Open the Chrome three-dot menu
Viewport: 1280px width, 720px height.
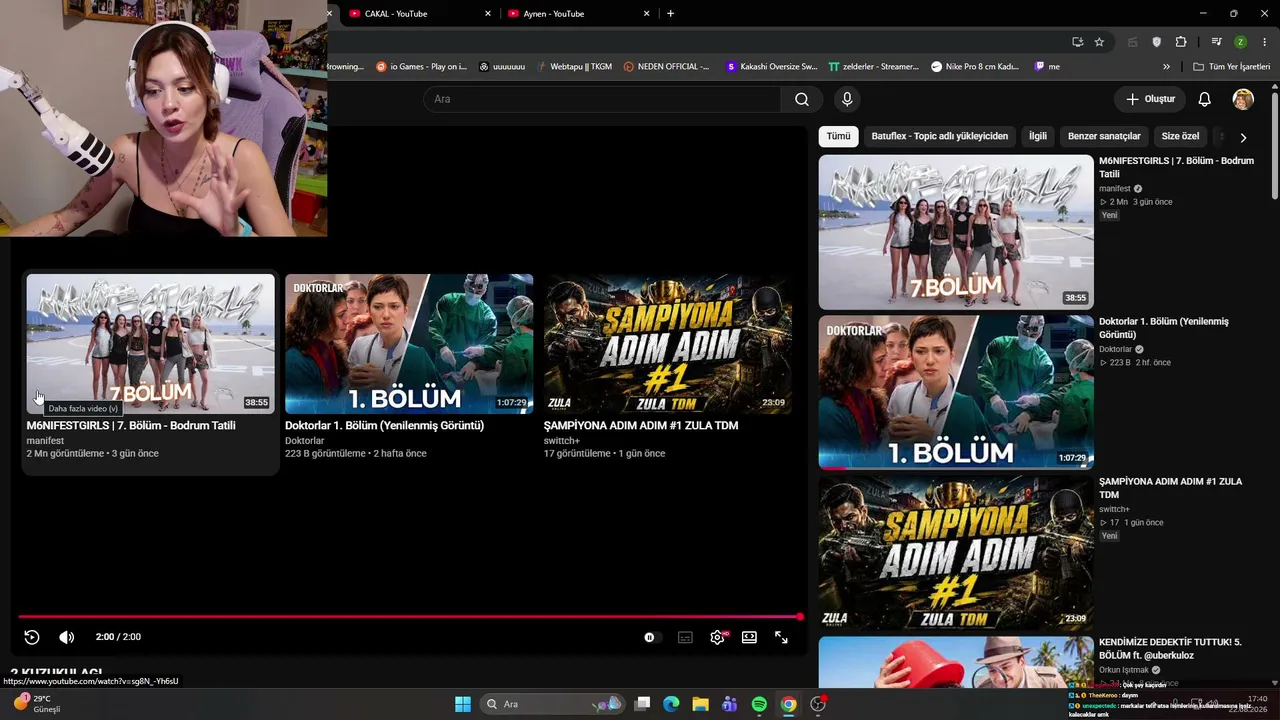point(1264,42)
